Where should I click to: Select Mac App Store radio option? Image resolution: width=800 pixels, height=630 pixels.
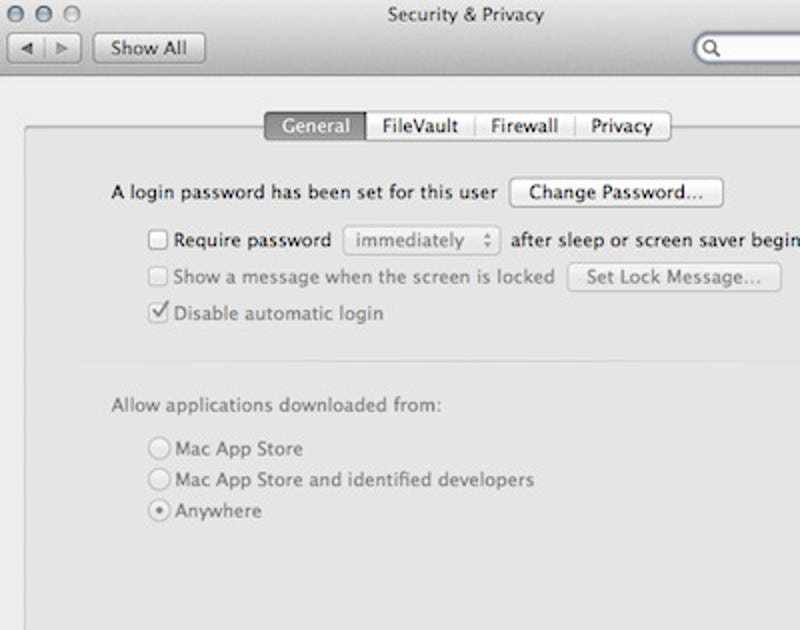pyautogui.click(x=159, y=448)
